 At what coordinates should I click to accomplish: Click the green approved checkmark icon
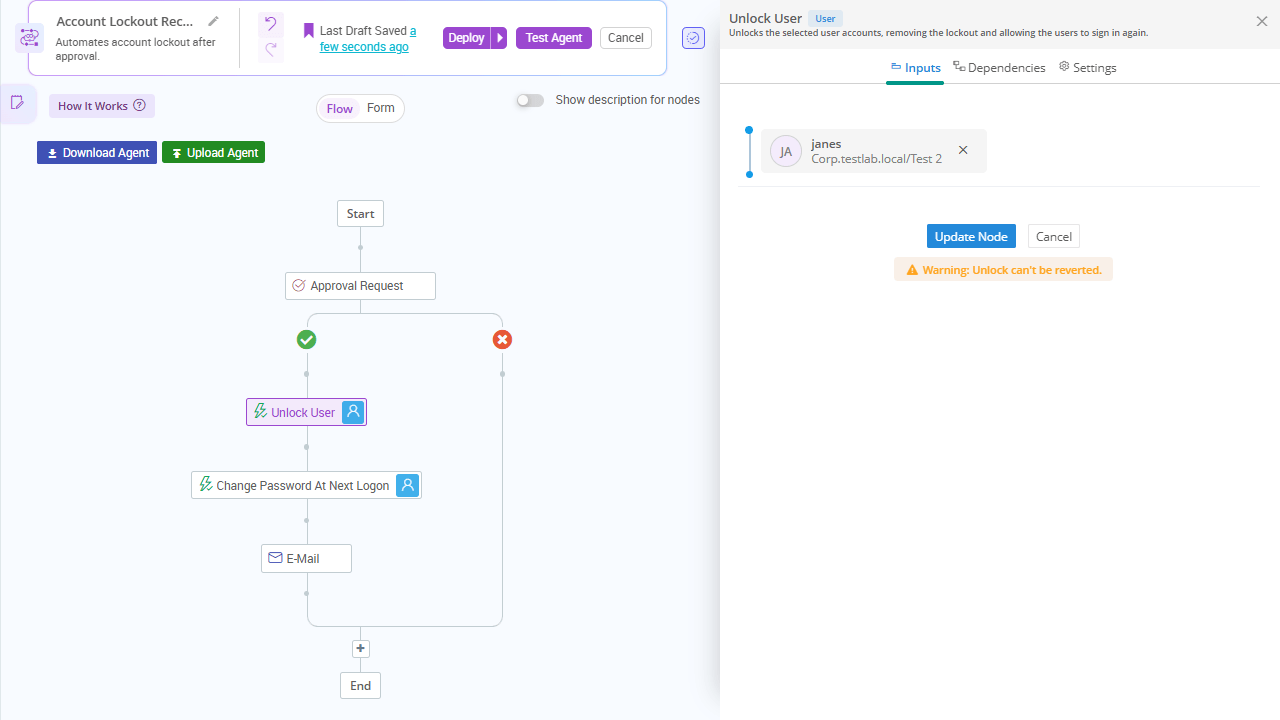(307, 340)
